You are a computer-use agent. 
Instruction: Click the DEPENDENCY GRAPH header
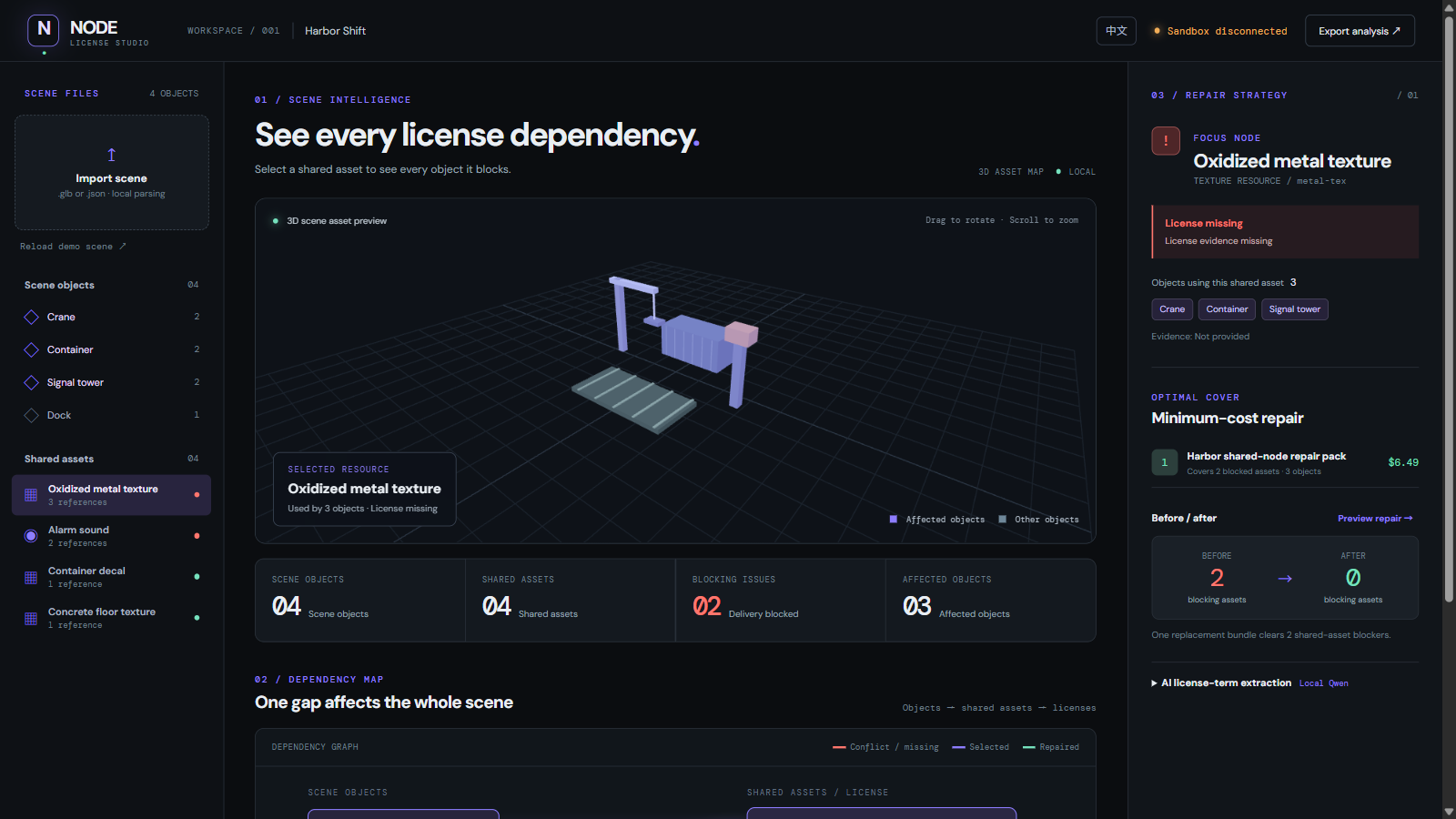coord(315,747)
